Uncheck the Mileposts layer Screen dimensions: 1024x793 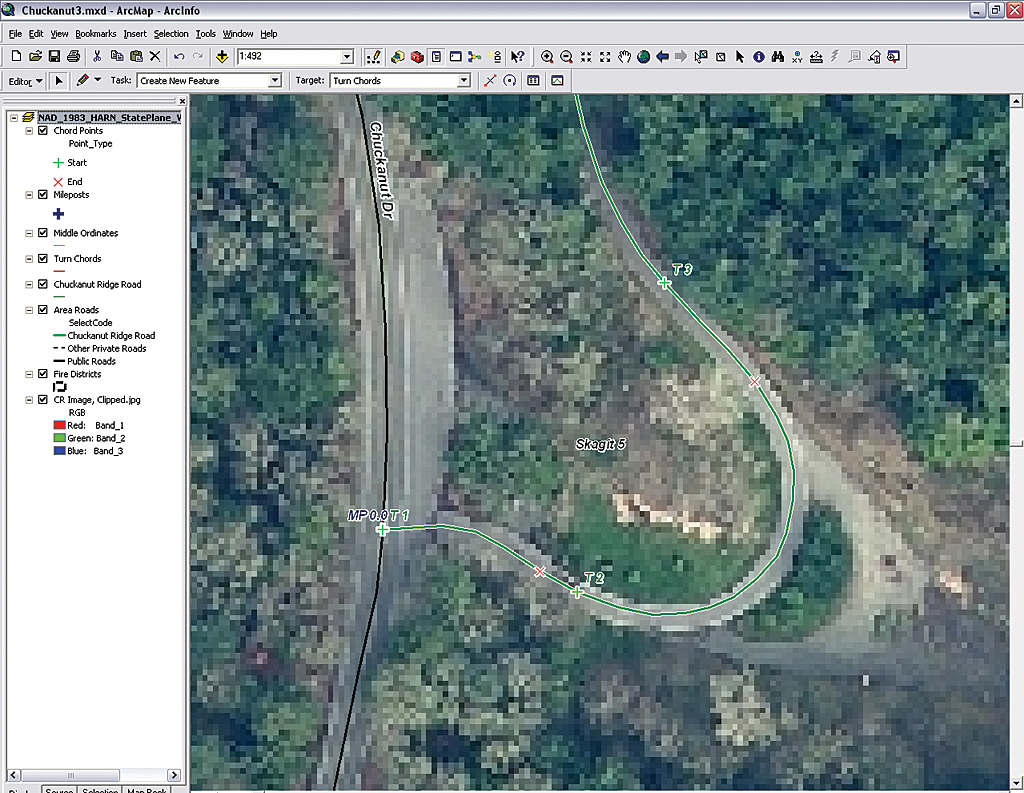click(x=43, y=195)
